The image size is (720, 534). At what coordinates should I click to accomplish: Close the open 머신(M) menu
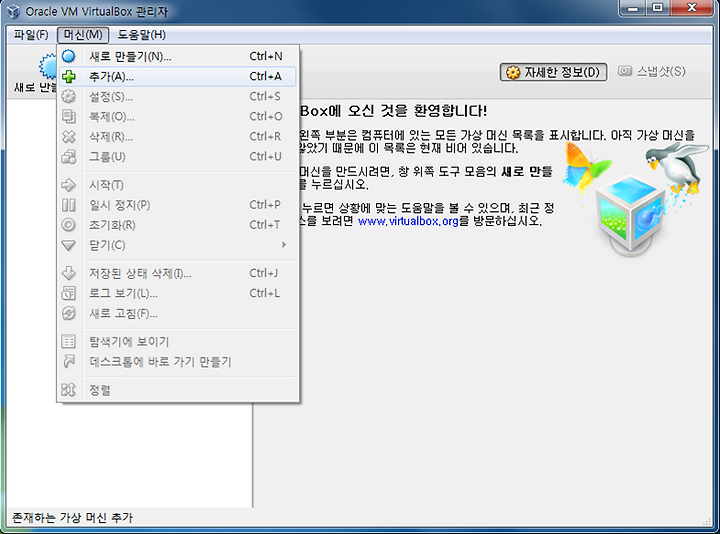click(83, 35)
